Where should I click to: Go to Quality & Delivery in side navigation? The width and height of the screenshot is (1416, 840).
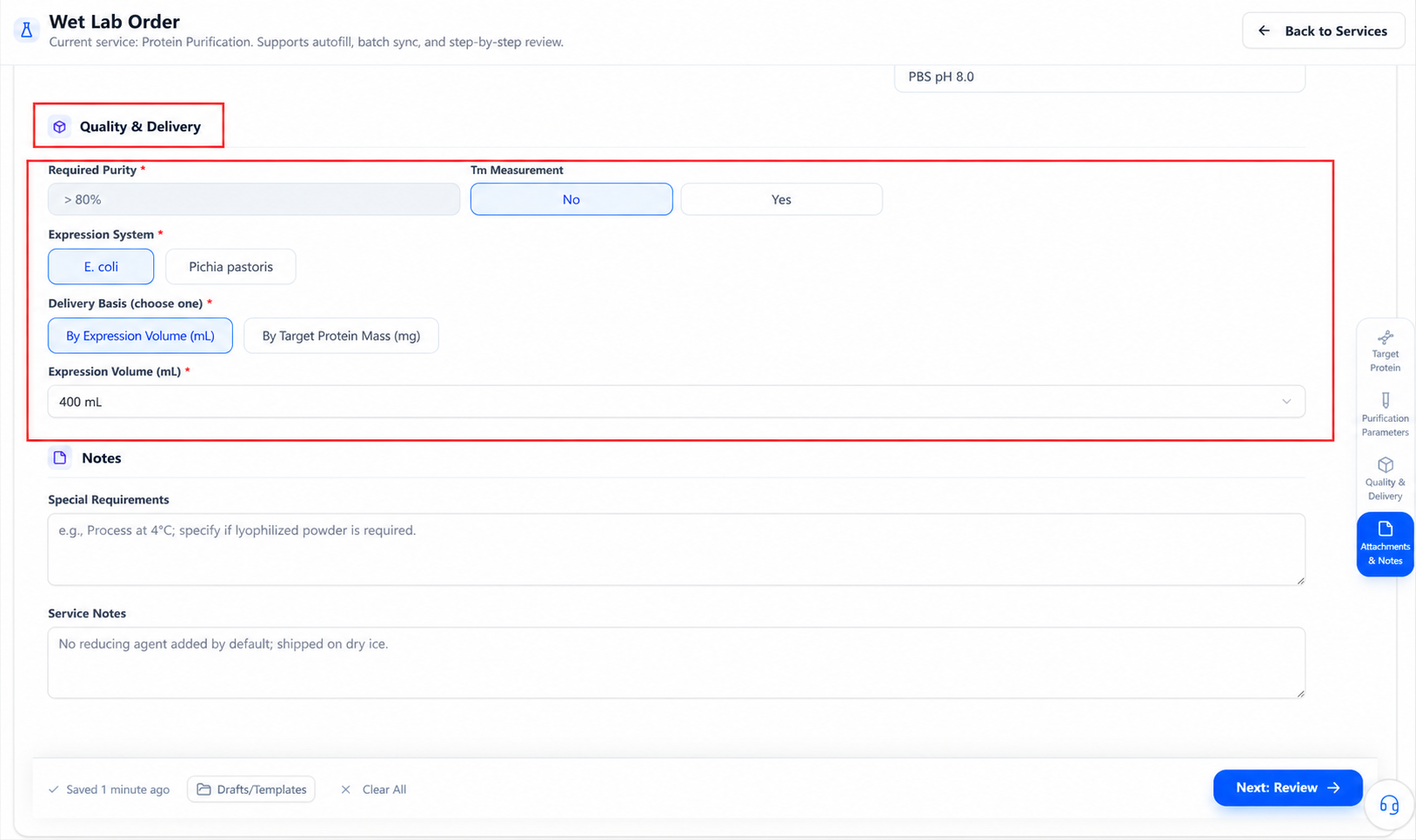coord(1385,478)
